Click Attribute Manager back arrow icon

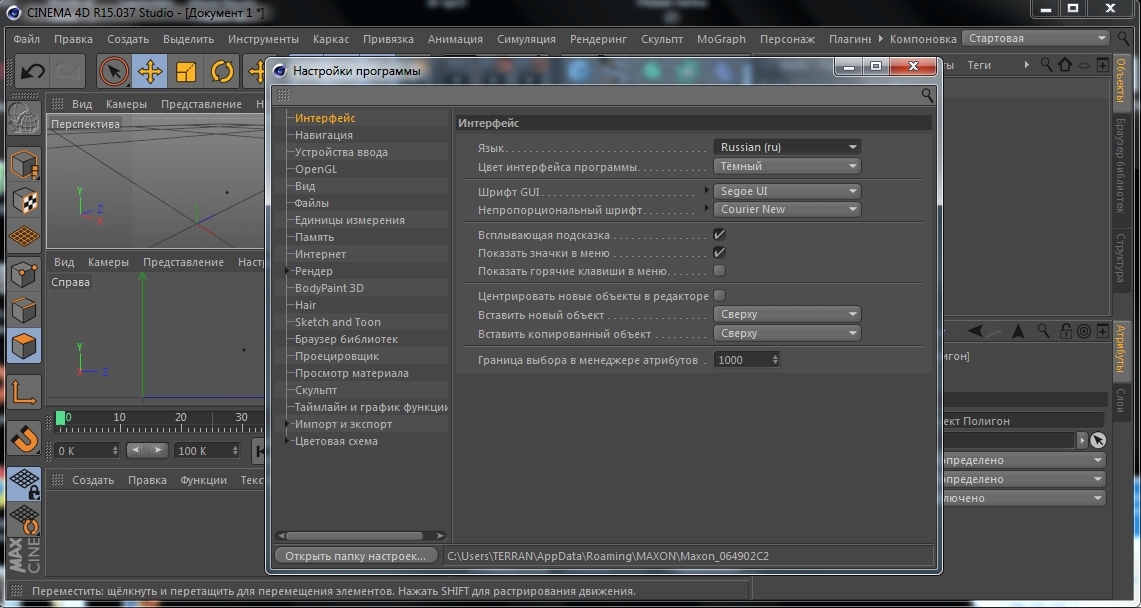pos(976,332)
